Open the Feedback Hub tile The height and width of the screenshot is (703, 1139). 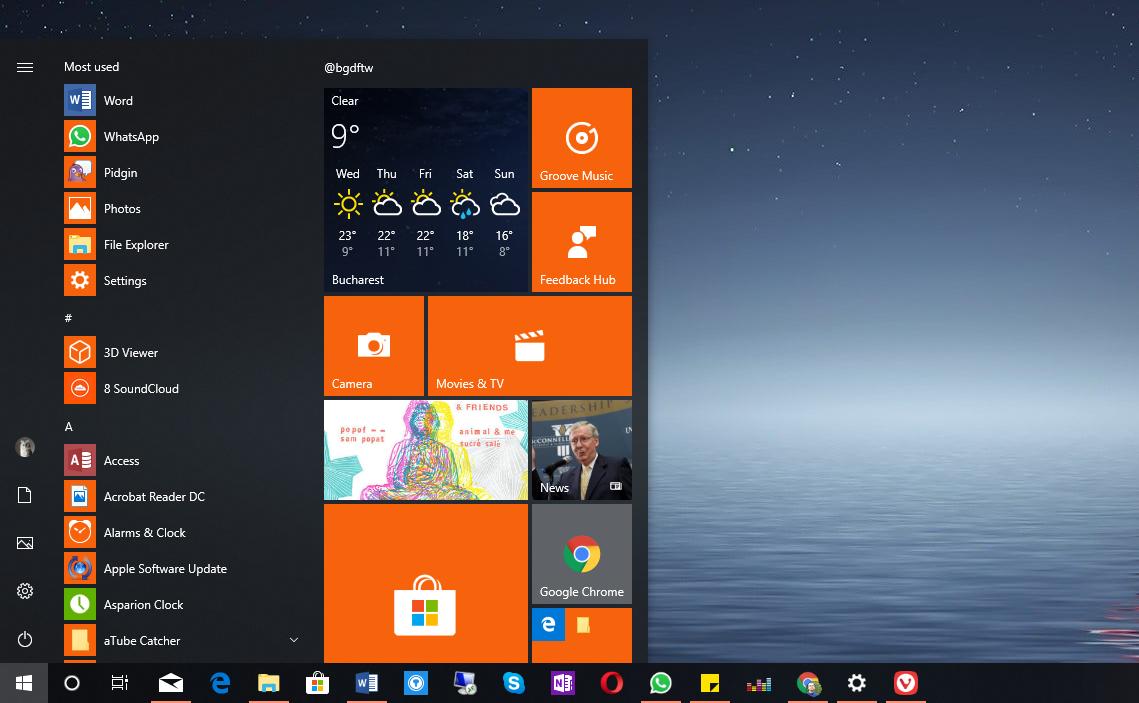582,242
